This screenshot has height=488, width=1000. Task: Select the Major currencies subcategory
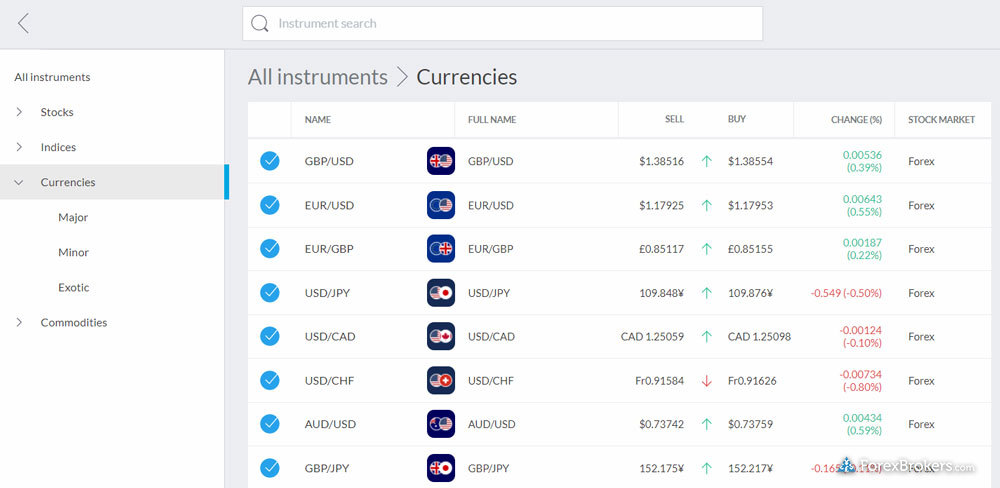tap(73, 217)
